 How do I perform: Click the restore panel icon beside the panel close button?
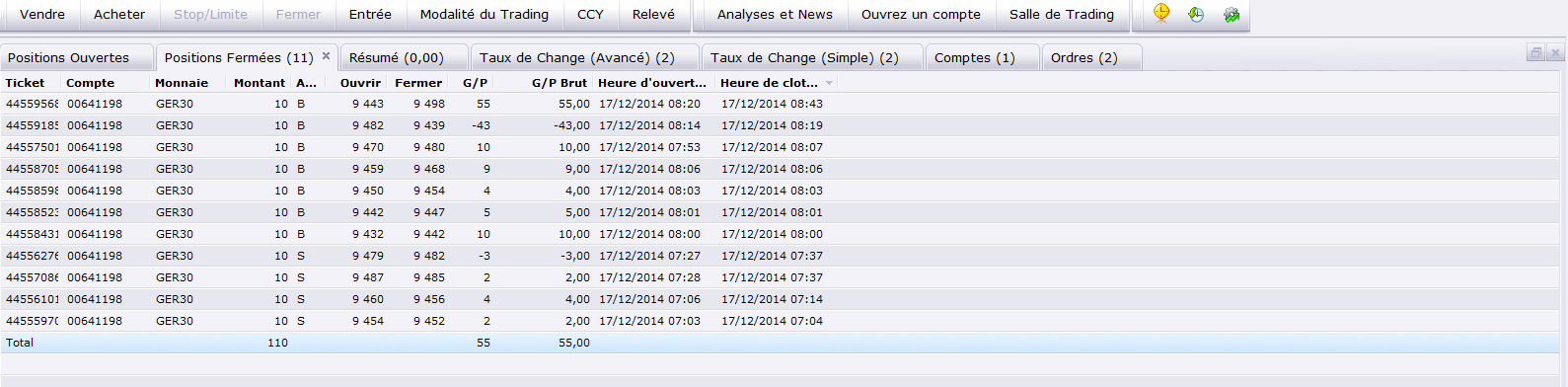(x=1535, y=53)
